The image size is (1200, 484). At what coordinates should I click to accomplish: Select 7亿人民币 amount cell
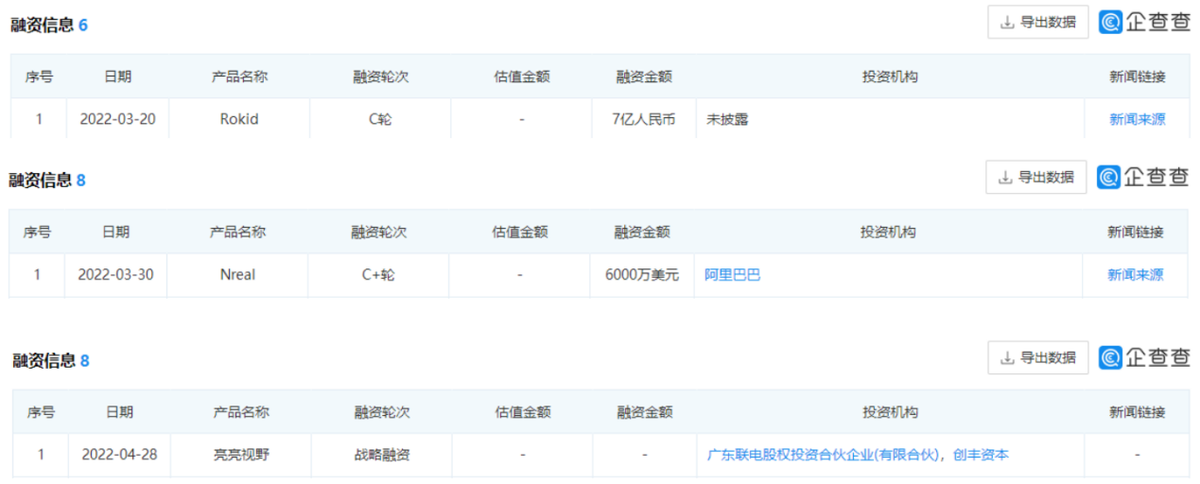[x=644, y=119]
